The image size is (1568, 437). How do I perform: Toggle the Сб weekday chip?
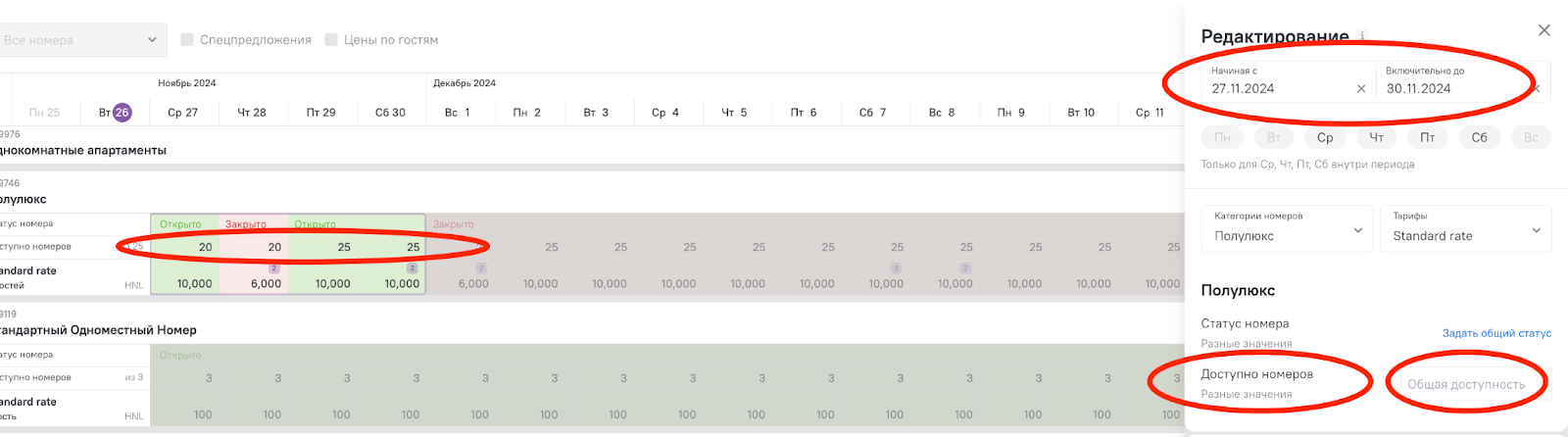[x=1480, y=137]
